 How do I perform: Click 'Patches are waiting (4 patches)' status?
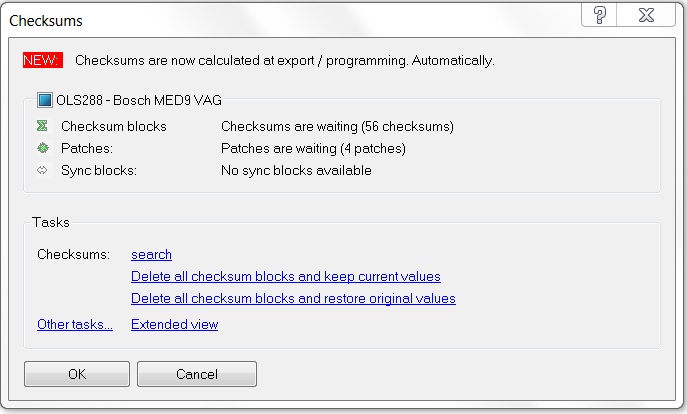point(313,149)
